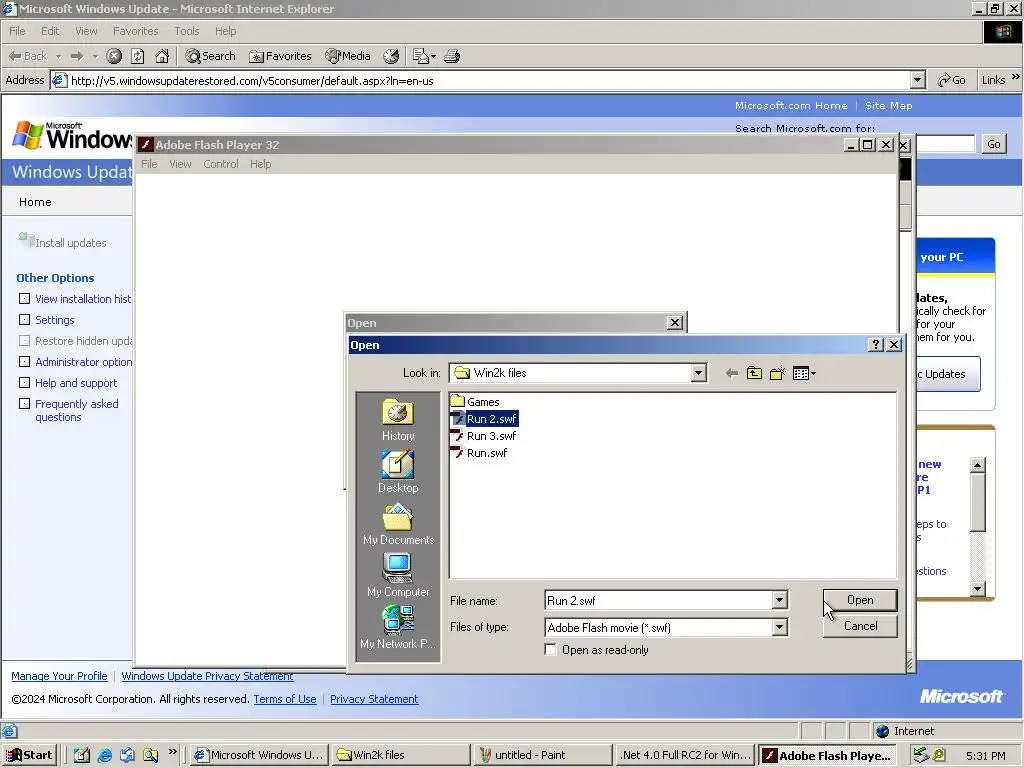Click the Refresh icon in IE toolbar

pyautogui.click(x=138, y=56)
